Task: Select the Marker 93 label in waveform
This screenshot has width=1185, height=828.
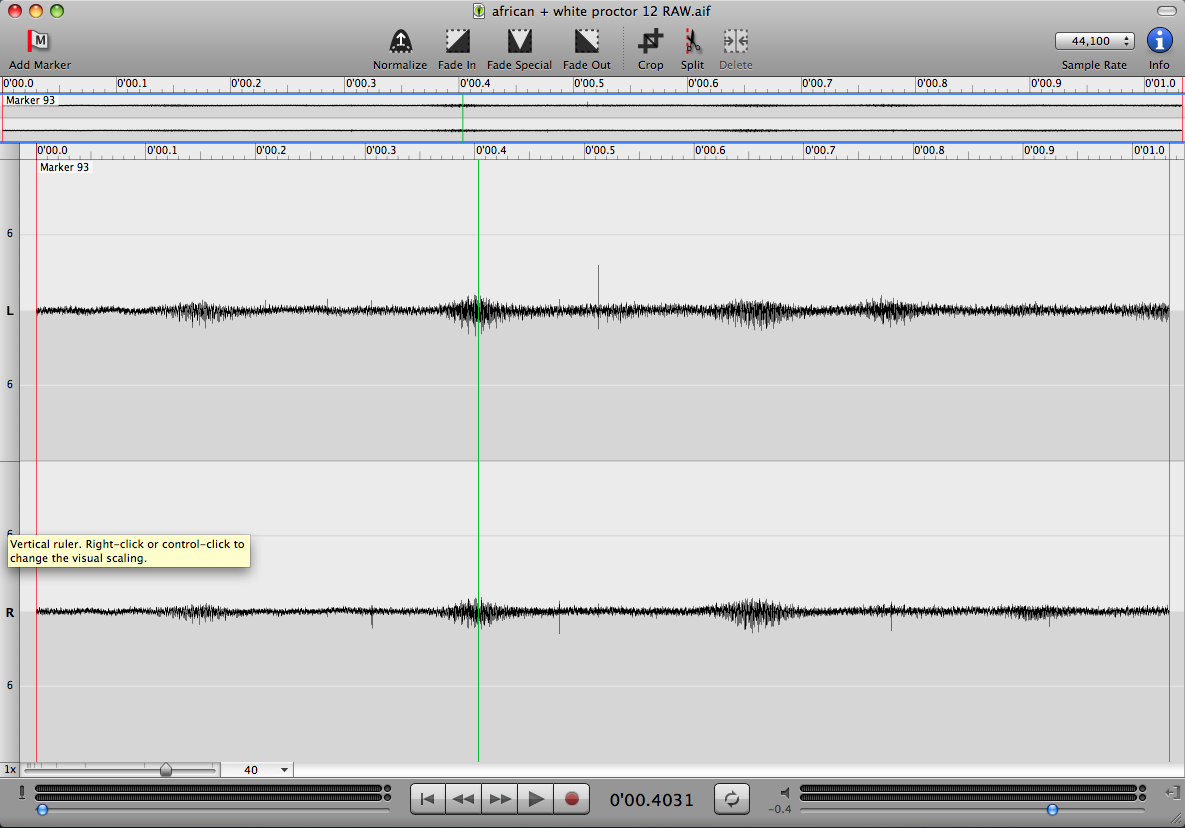Action: click(x=64, y=168)
